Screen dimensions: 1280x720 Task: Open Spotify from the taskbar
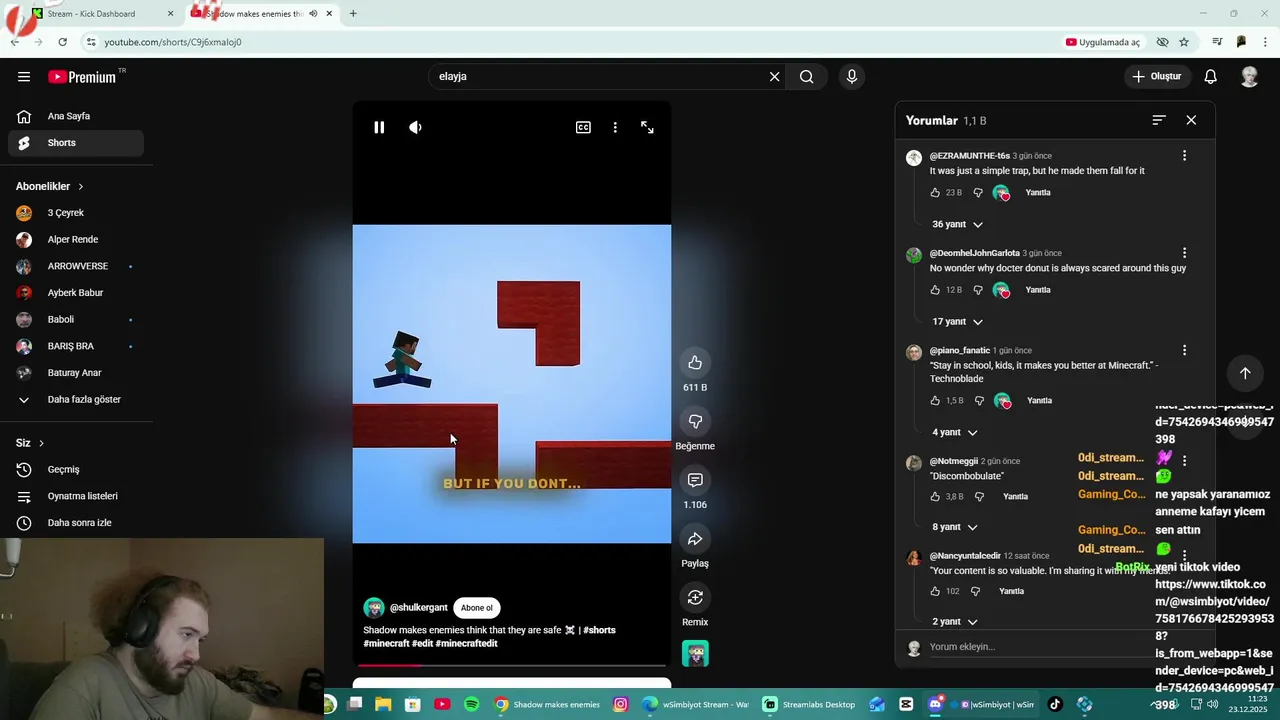(x=471, y=705)
